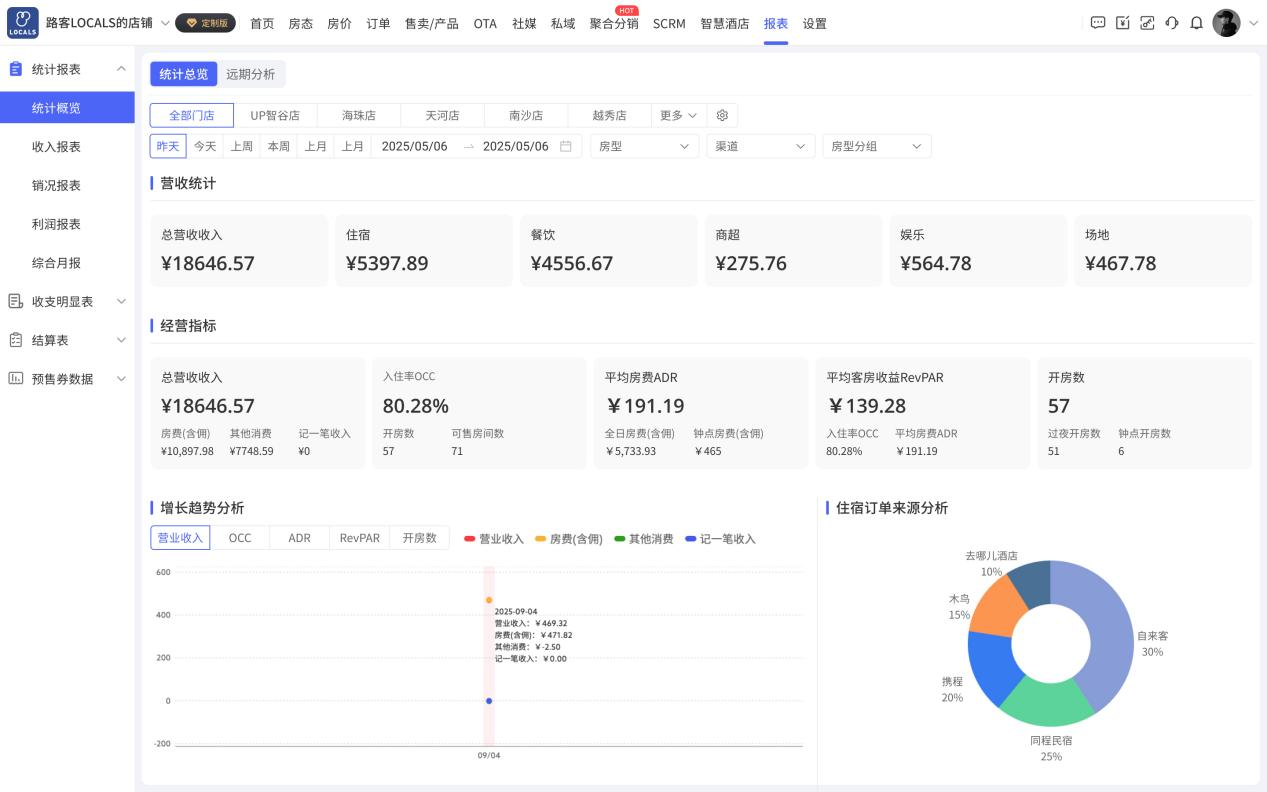
Task: Open customer support headset icon
Action: [x=1172, y=23]
